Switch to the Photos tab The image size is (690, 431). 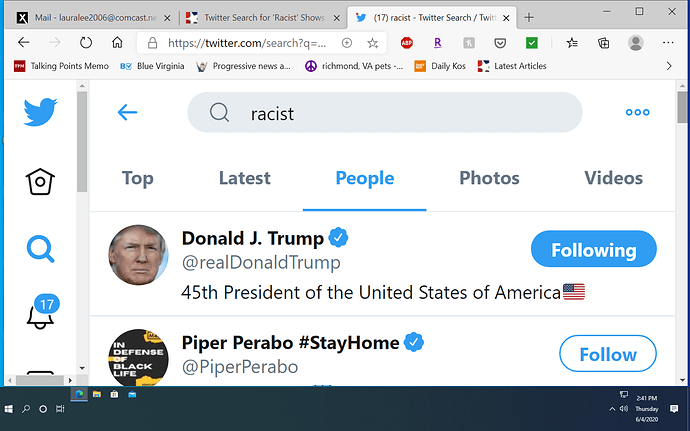pos(489,178)
